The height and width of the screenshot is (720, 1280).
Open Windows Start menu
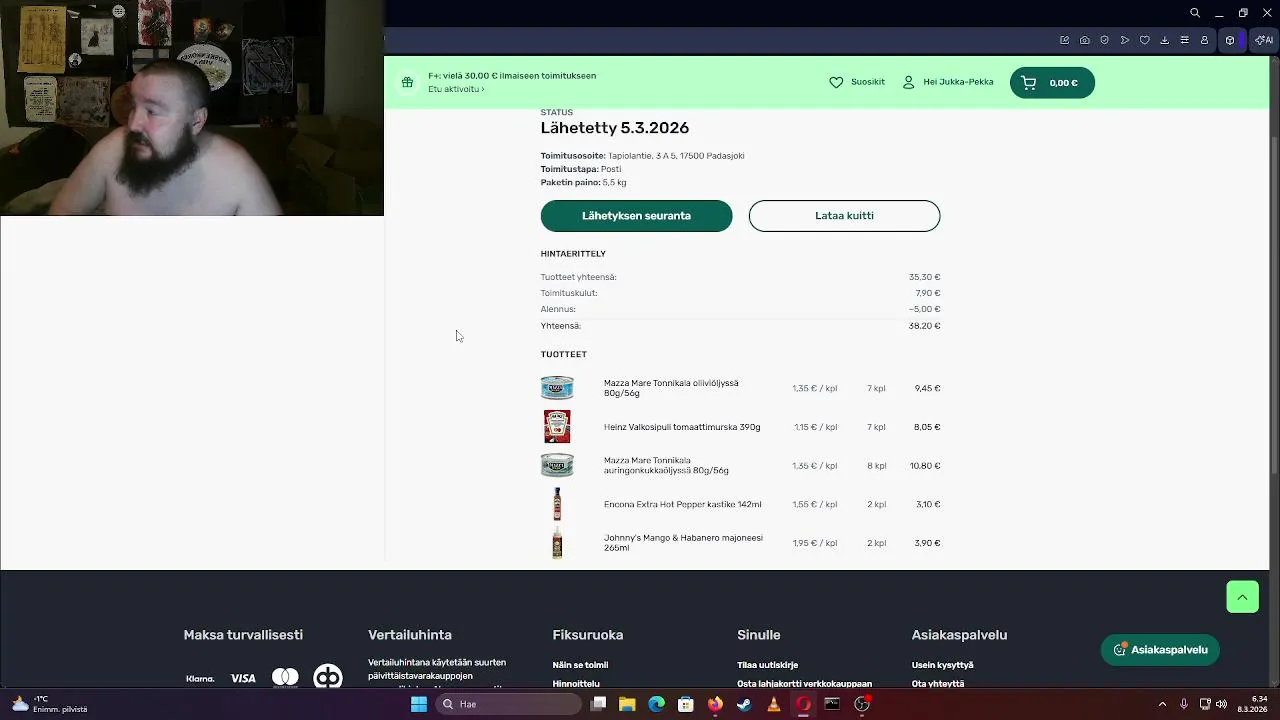point(419,704)
